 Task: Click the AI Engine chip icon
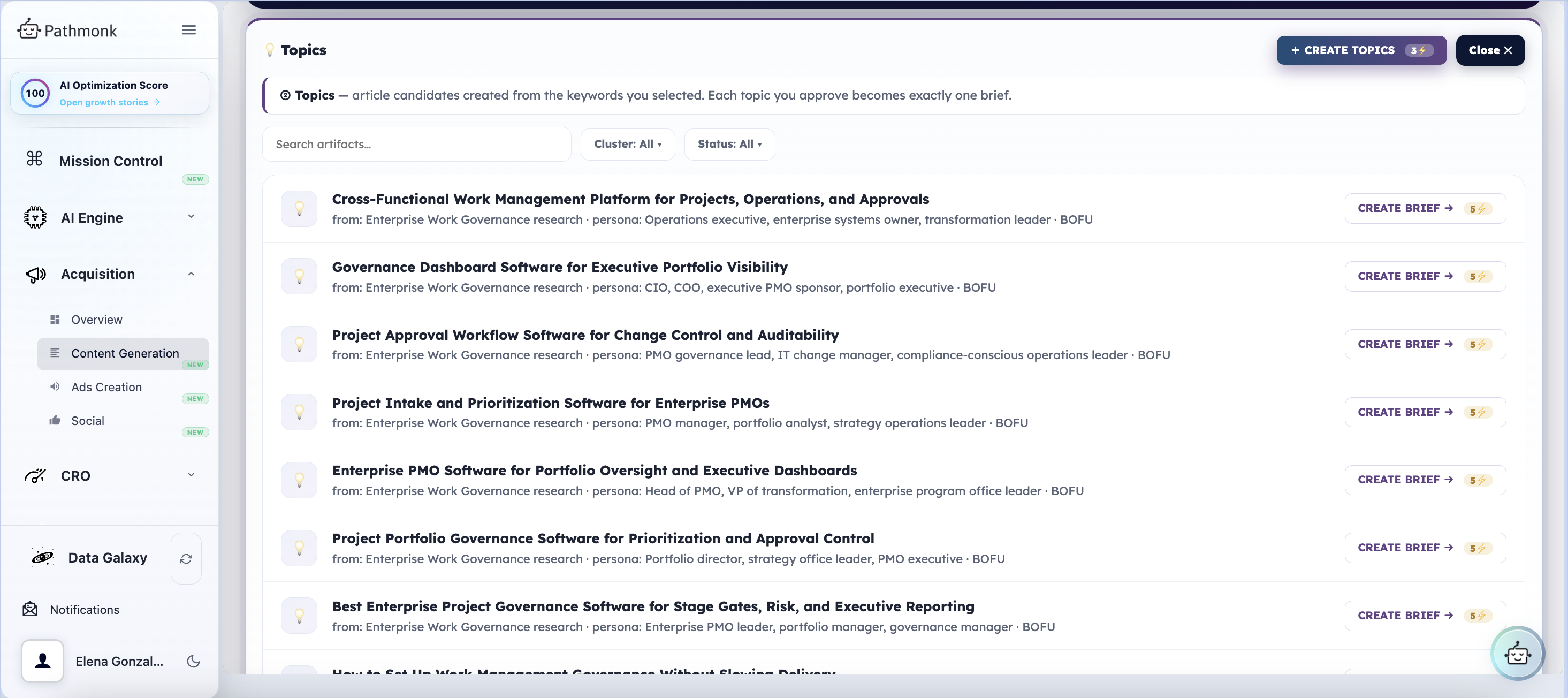click(x=35, y=217)
